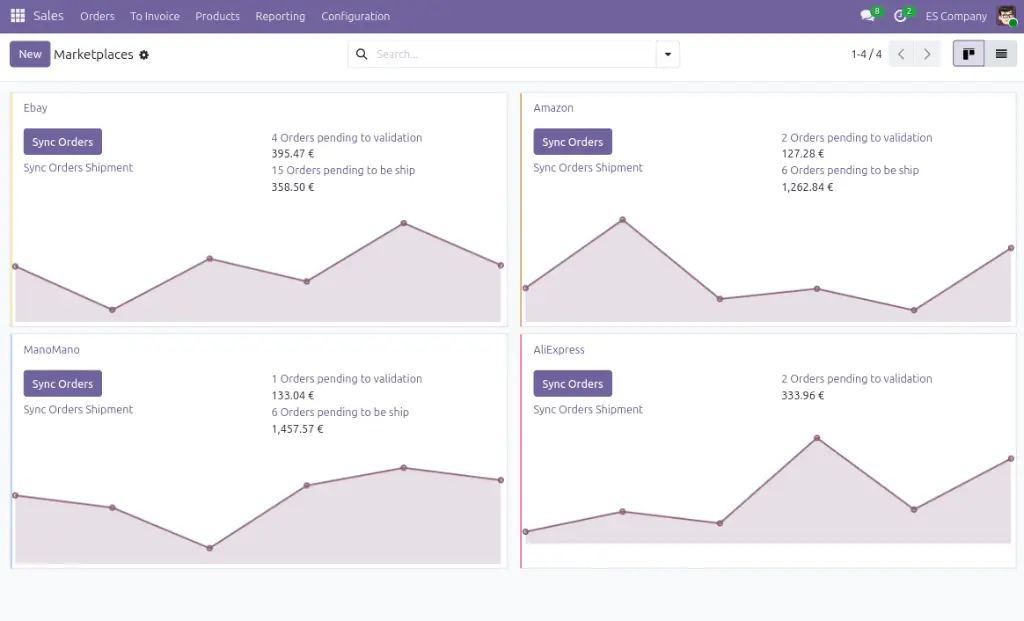
Task: Open the Reporting menu
Action: click(x=280, y=16)
